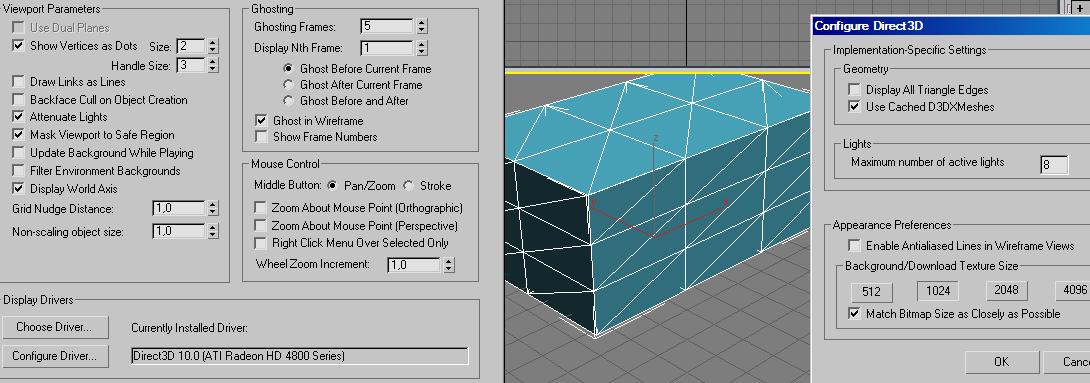
Task: Uncheck Ghost in Wireframe
Action: pos(261,120)
